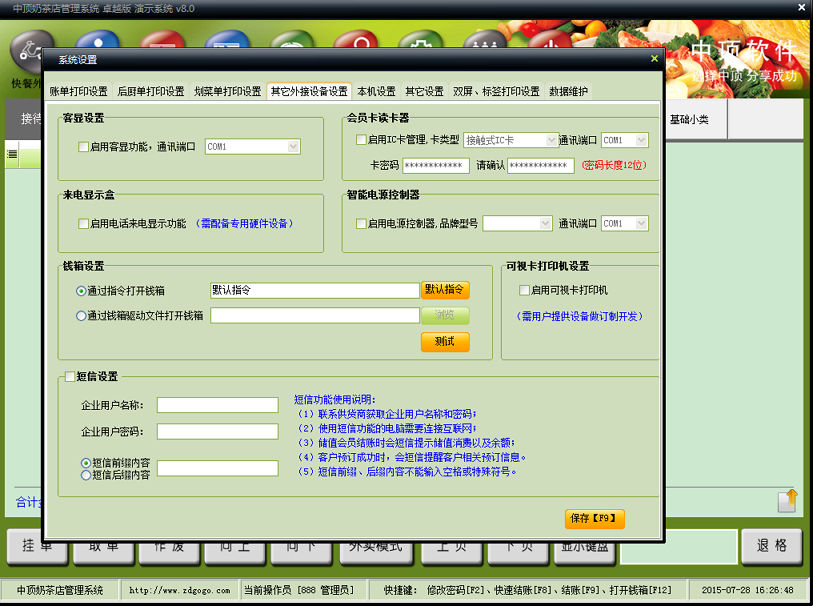
Task: Enable 启用电源控制器 checkbox
Action: point(361,223)
